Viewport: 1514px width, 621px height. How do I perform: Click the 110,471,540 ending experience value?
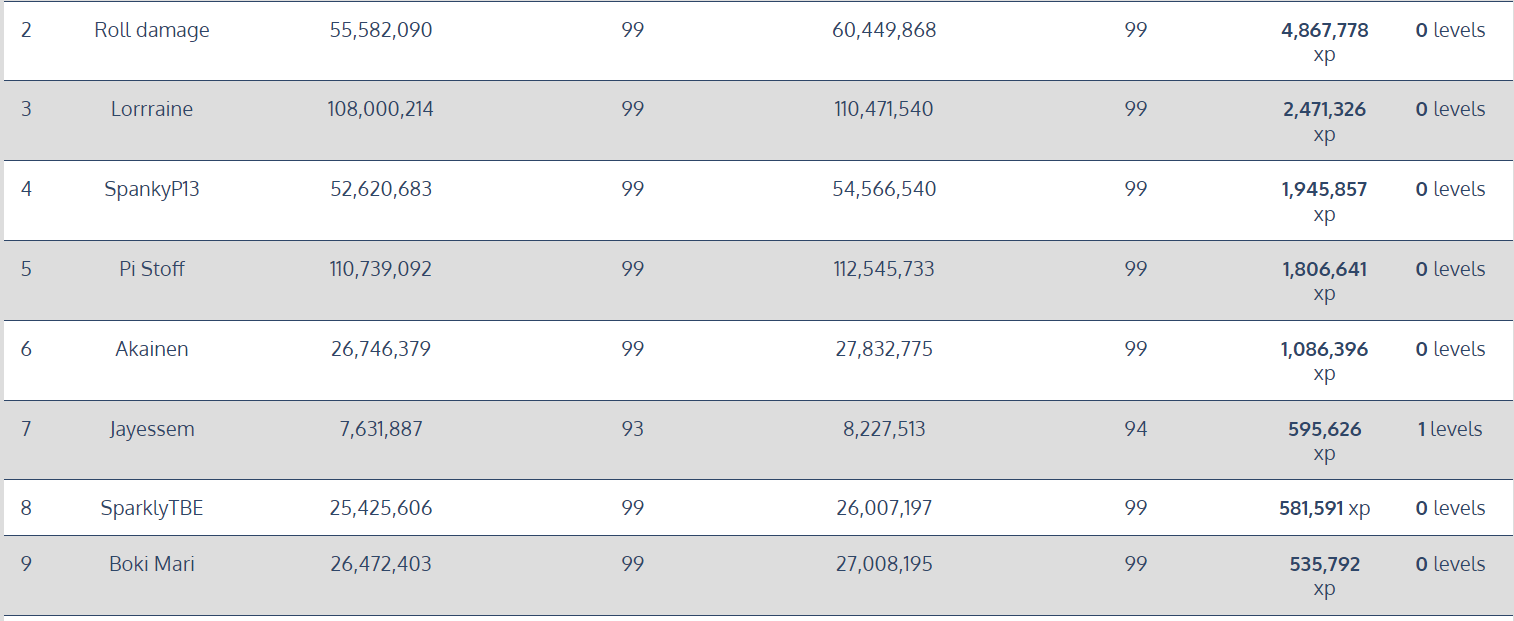click(884, 109)
